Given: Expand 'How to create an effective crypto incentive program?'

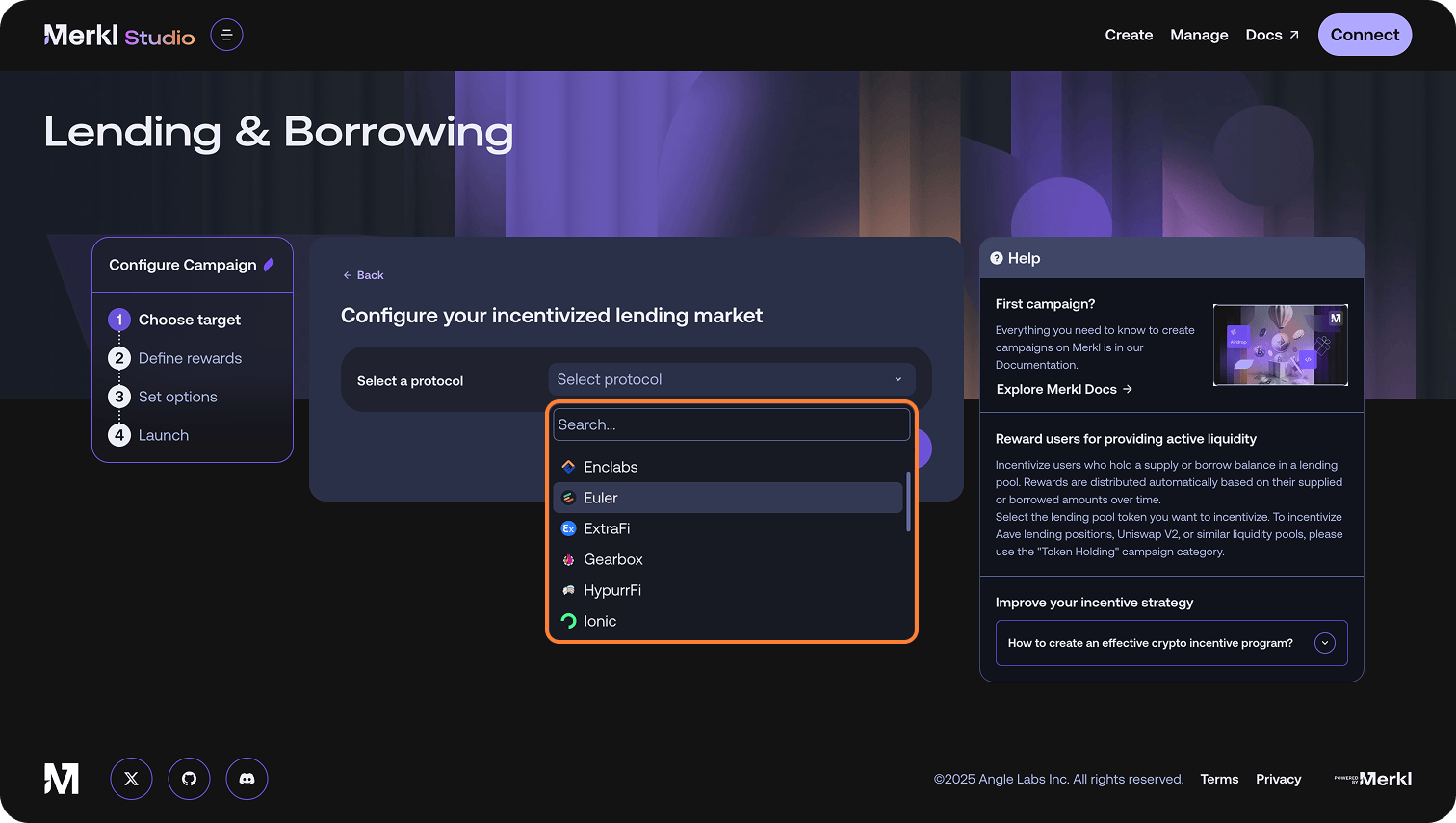Looking at the screenshot, I should [1171, 643].
